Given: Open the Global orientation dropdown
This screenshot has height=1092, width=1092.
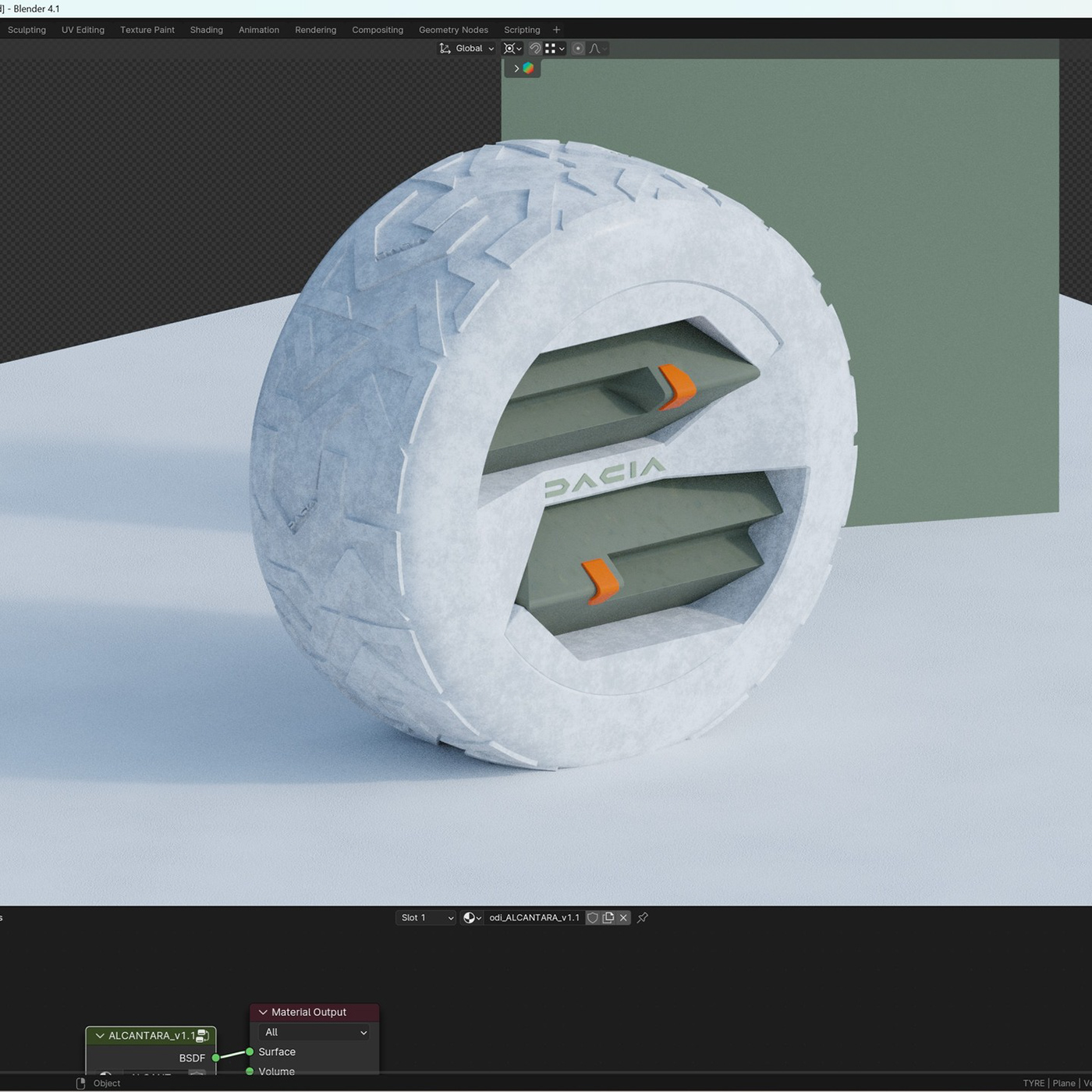Looking at the screenshot, I should (x=474, y=48).
